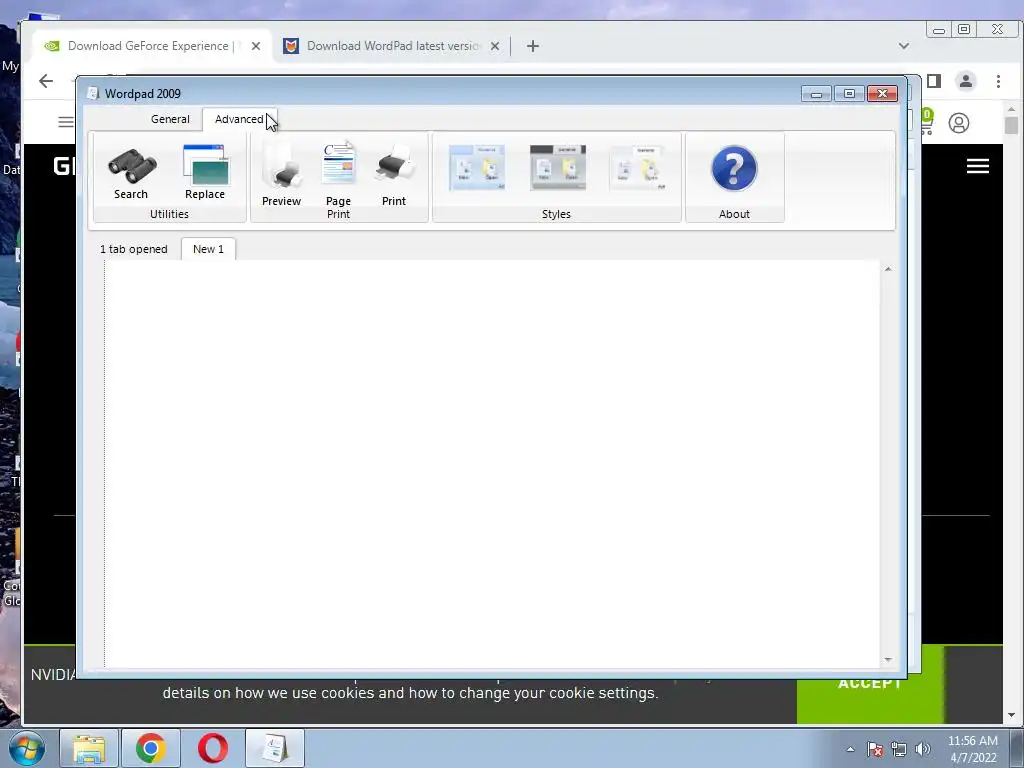This screenshot has height=768, width=1024.
Task: Click the document scroll up arrow
Action: (888, 269)
